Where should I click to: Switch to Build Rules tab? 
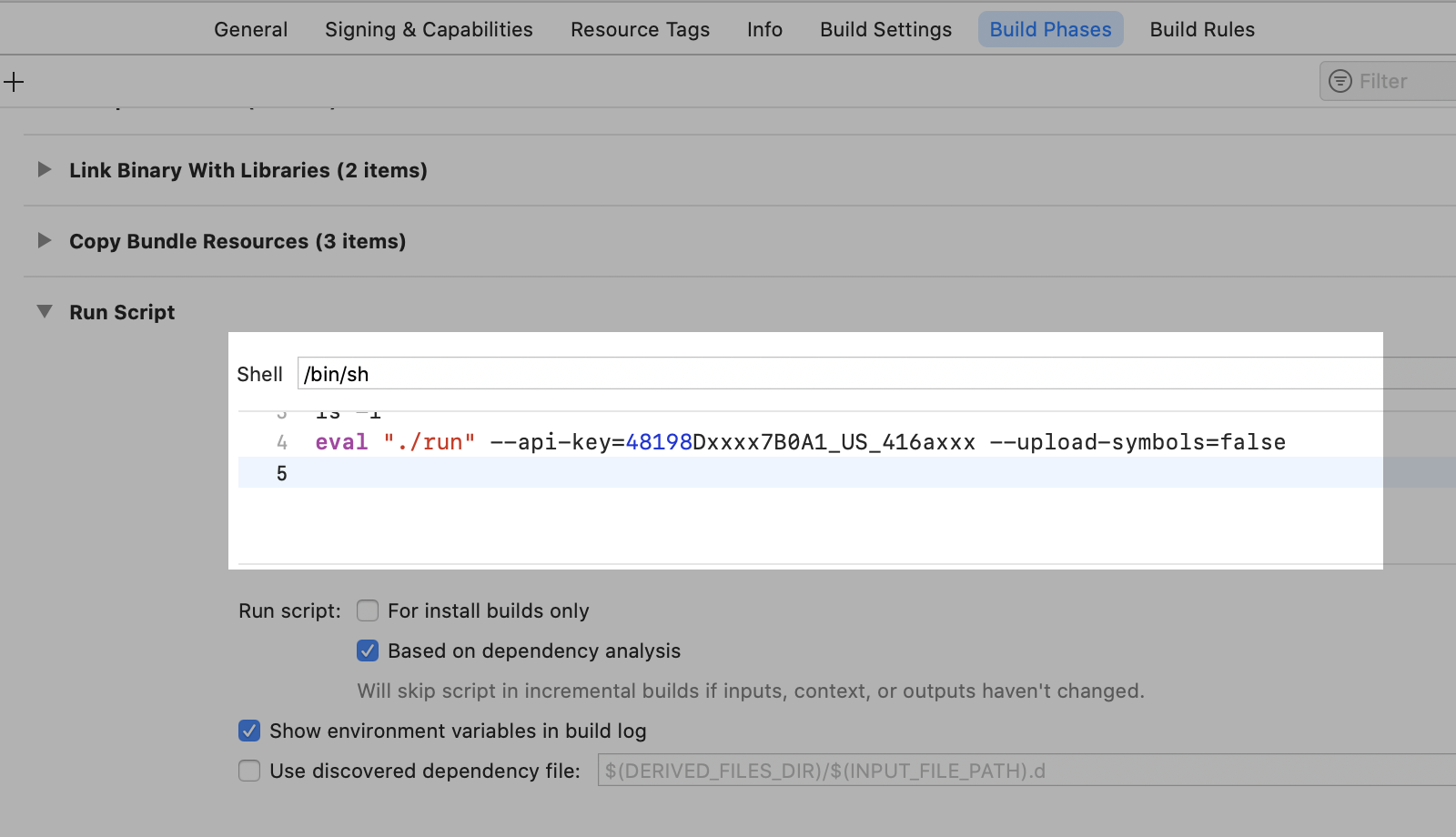coord(1201,29)
